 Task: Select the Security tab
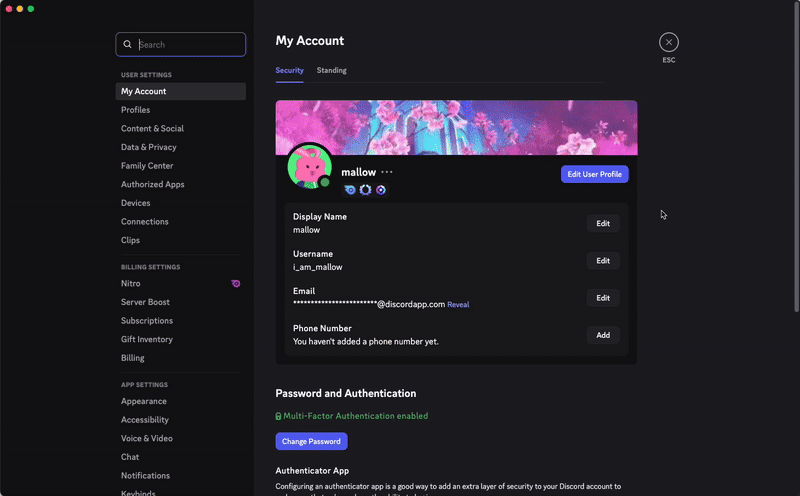click(289, 71)
